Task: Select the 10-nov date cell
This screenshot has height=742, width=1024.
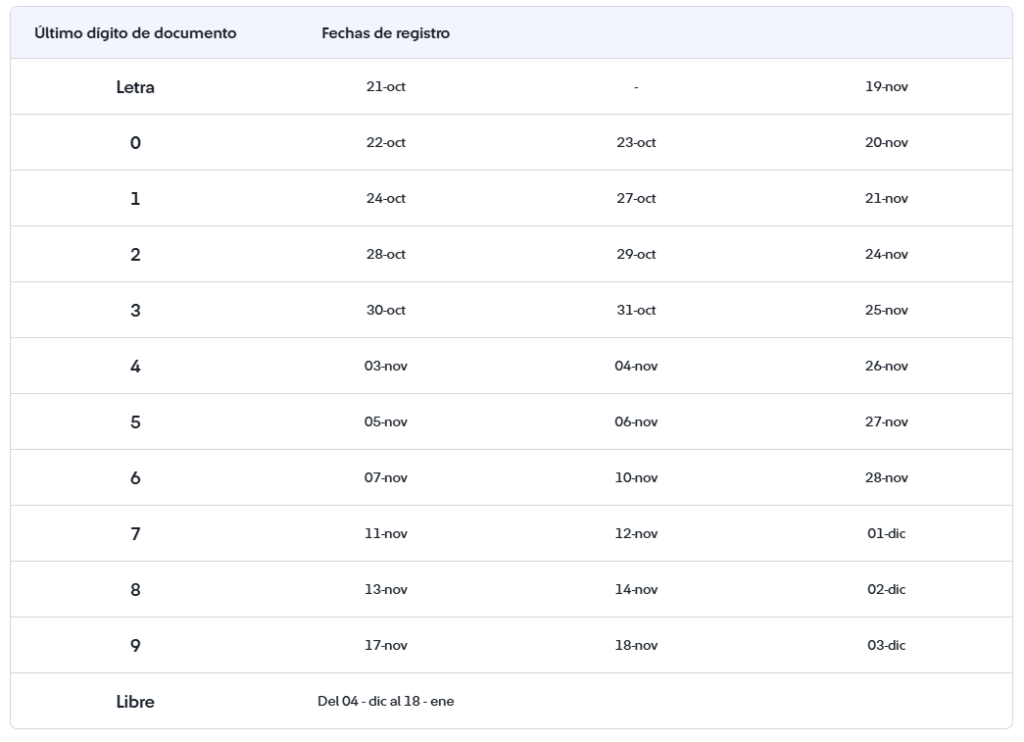Action: tap(636, 479)
